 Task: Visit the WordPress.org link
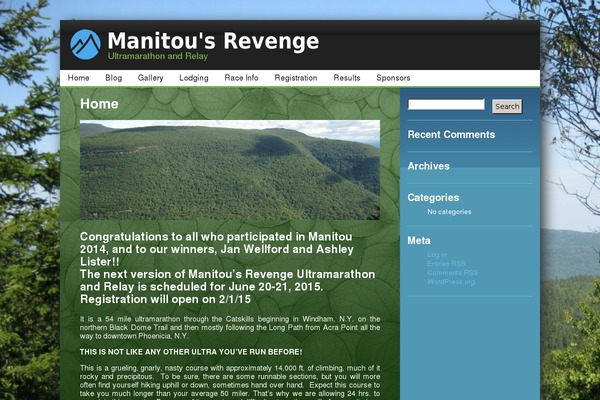point(451,282)
